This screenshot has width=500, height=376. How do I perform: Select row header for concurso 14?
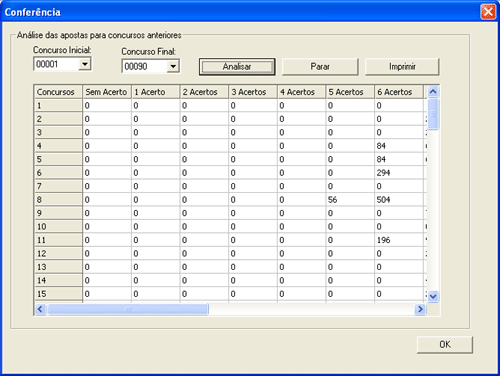pos(59,280)
